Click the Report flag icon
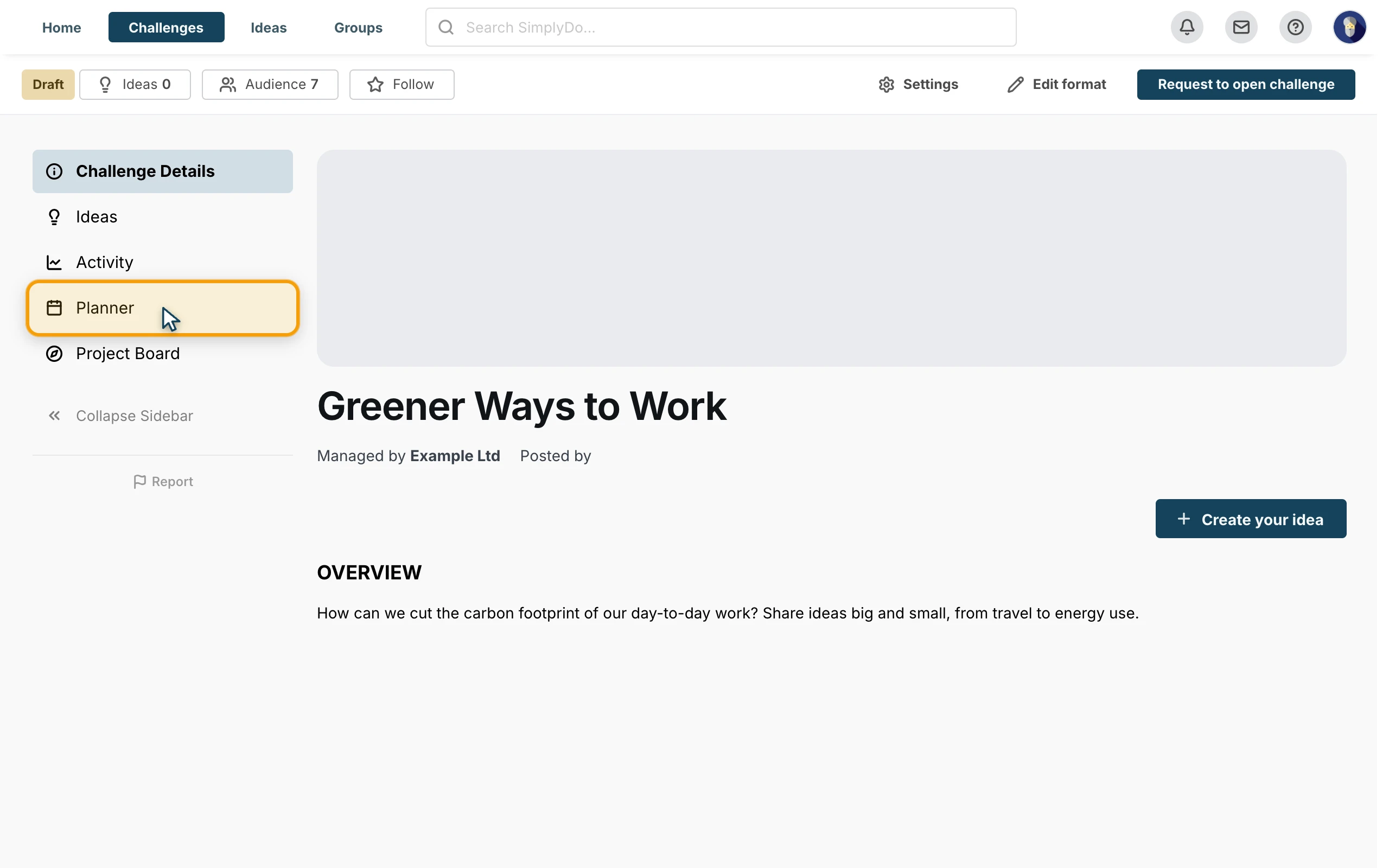This screenshot has width=1389, height=868. click(x=139, y=482)
